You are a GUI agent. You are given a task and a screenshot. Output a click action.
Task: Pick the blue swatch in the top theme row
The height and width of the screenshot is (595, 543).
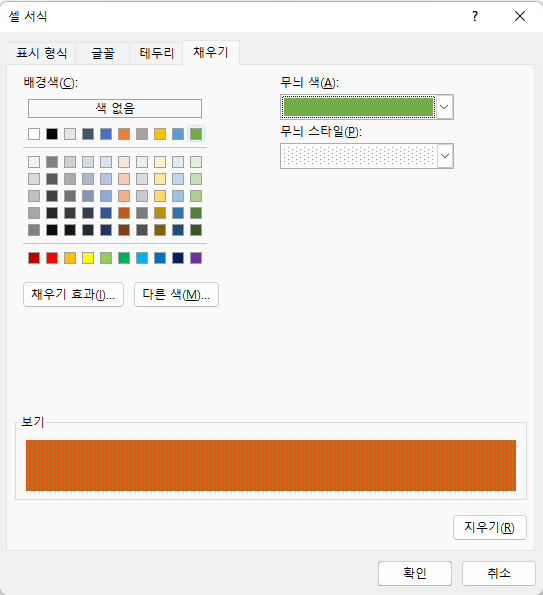point(106,134)
